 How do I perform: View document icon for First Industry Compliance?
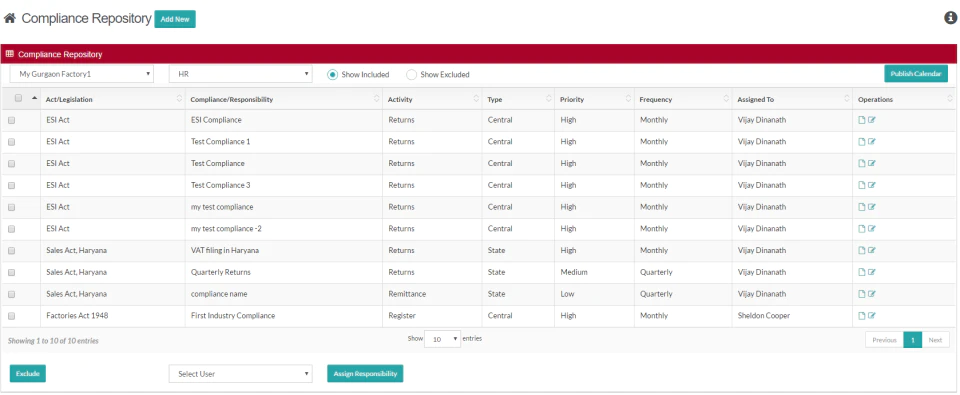[x=862, y=316]
